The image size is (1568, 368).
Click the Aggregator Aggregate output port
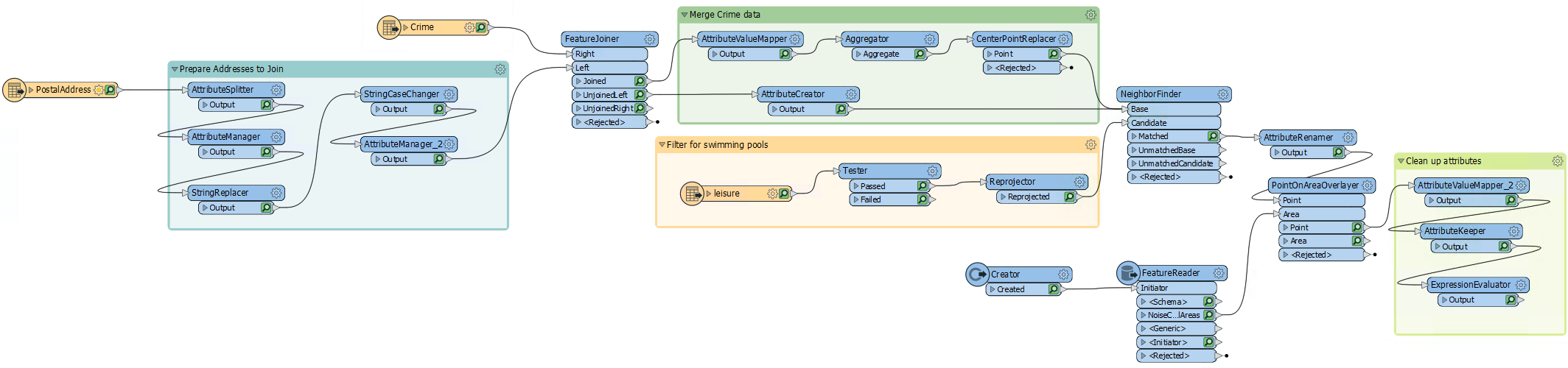click(890, 54)
